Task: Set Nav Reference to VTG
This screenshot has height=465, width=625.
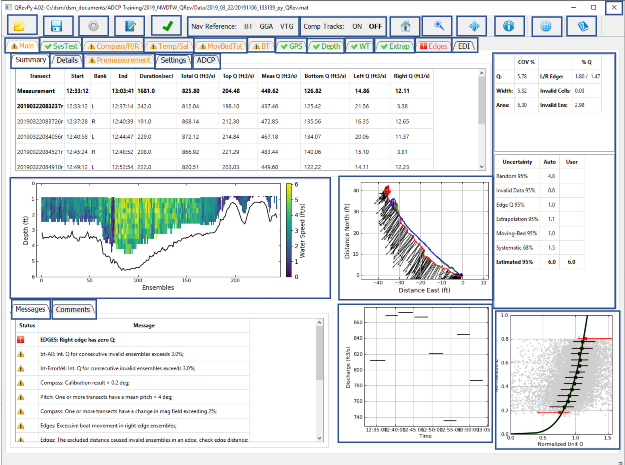Action: click(x=287, y=26)
